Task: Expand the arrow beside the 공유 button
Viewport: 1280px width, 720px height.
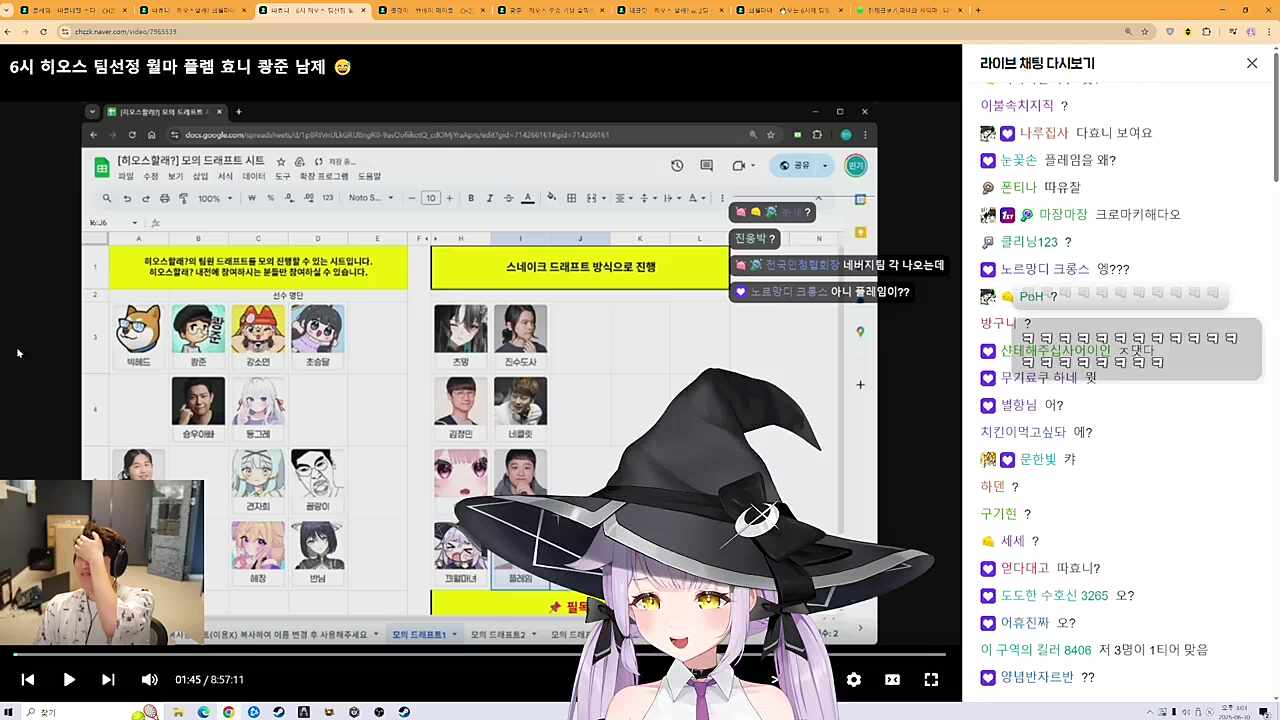Action: click(825, 166)
